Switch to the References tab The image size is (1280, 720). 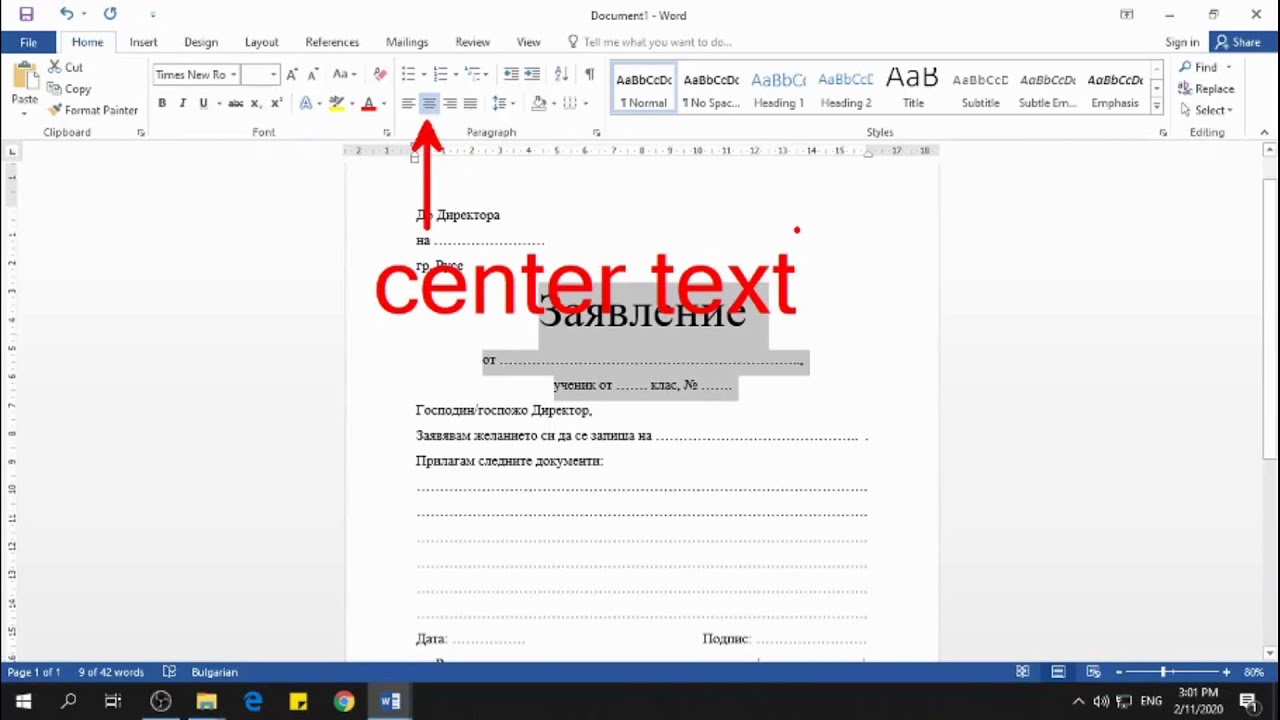click(332, 42)
